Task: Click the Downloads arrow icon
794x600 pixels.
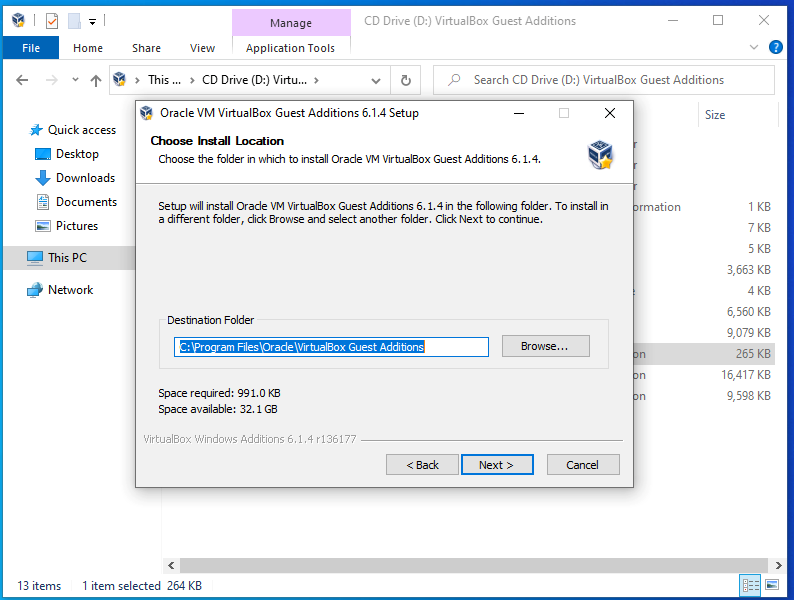Action: point(43,178)
